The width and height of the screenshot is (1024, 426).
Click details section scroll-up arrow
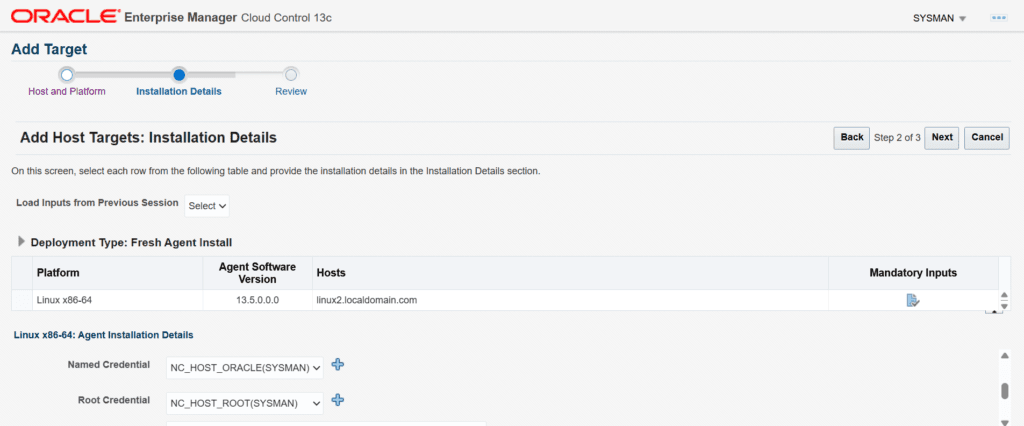point(1004,355)
